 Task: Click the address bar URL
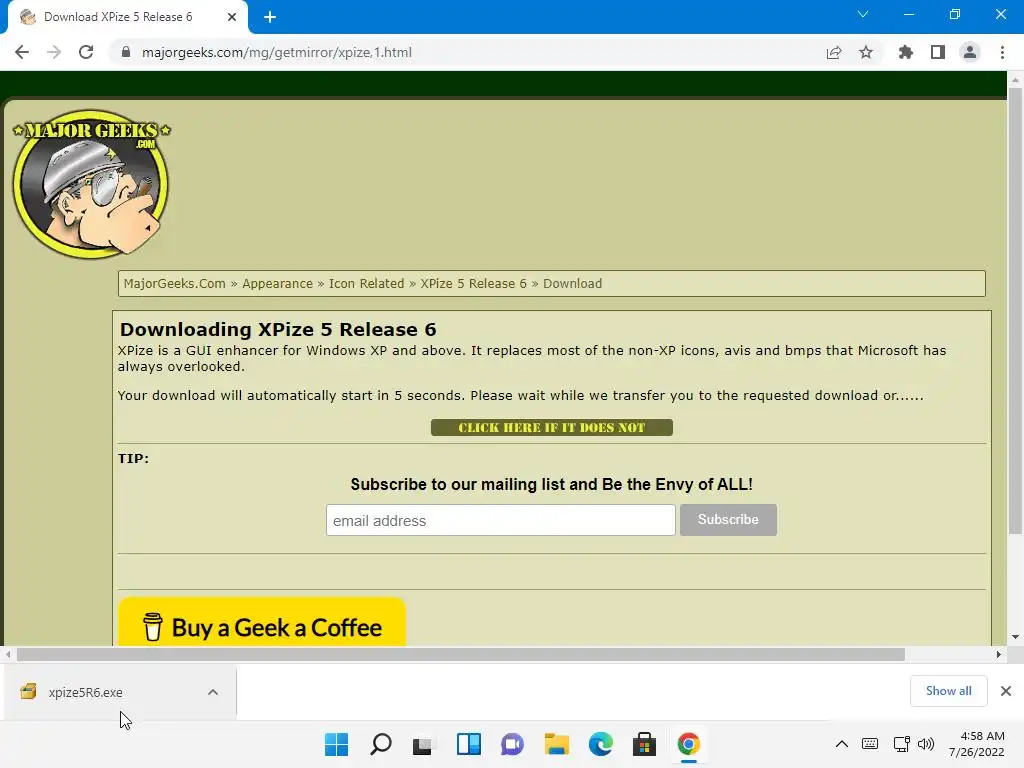(277, 52)
